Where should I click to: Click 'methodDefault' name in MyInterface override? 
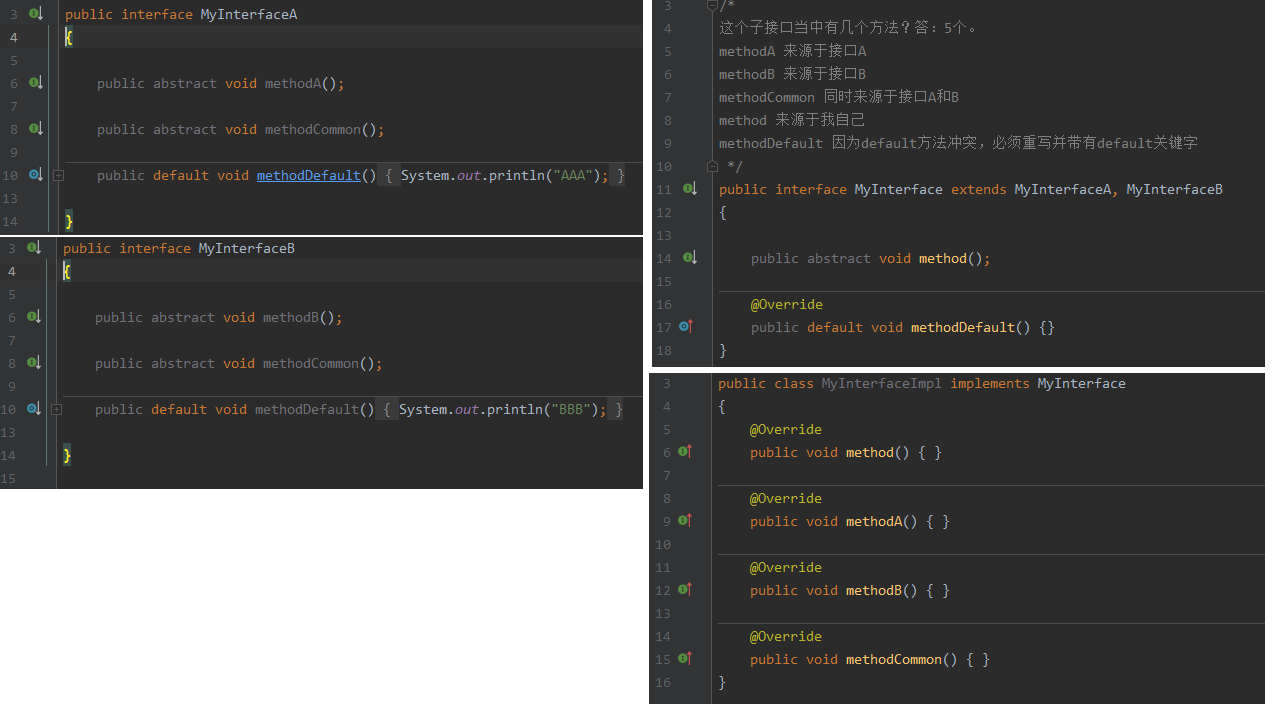pos(963,327)
